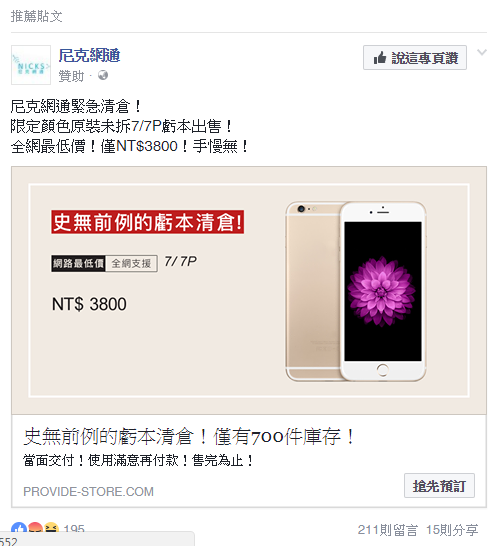Screen dimensions: 497x546
Task: Click the 贊助 sponsored label
Action: pyautogui.click(x=71, y=76)
